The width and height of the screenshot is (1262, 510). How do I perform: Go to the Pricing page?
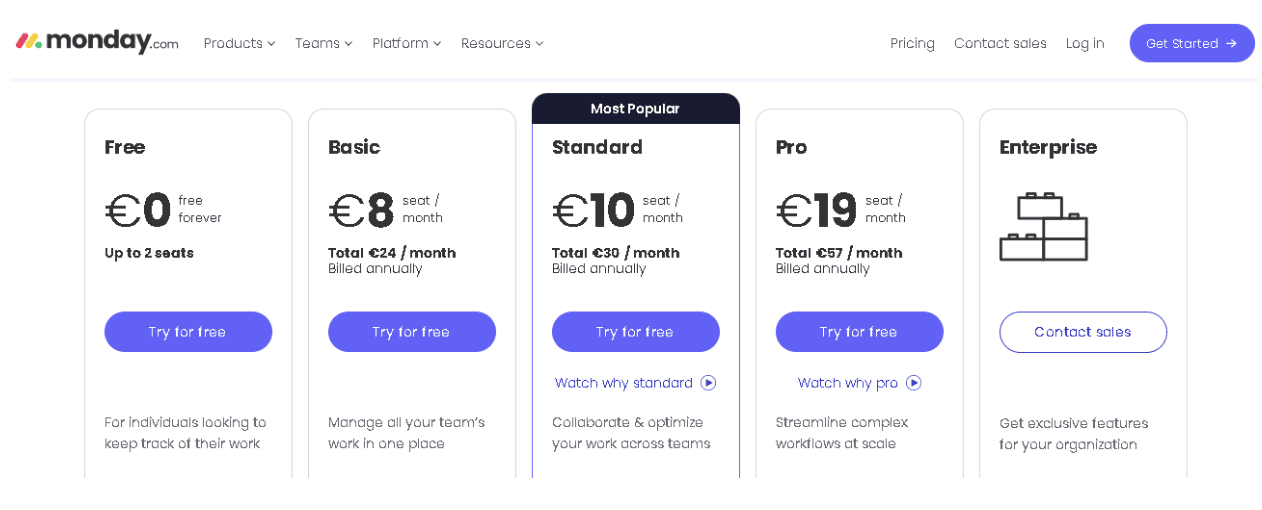point(912,44)
